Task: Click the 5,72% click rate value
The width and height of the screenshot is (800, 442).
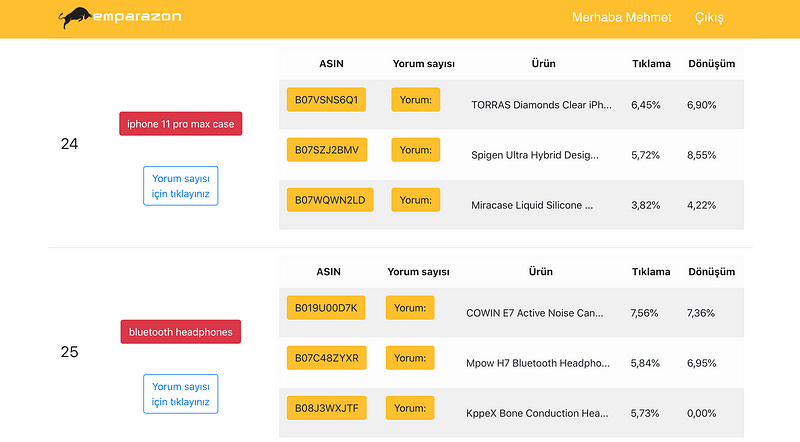Action: pos(645,155)
